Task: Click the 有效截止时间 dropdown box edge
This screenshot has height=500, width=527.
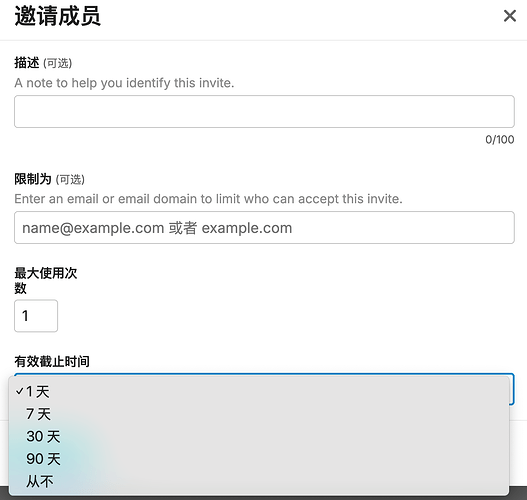Action: click(x=512, y=389)
